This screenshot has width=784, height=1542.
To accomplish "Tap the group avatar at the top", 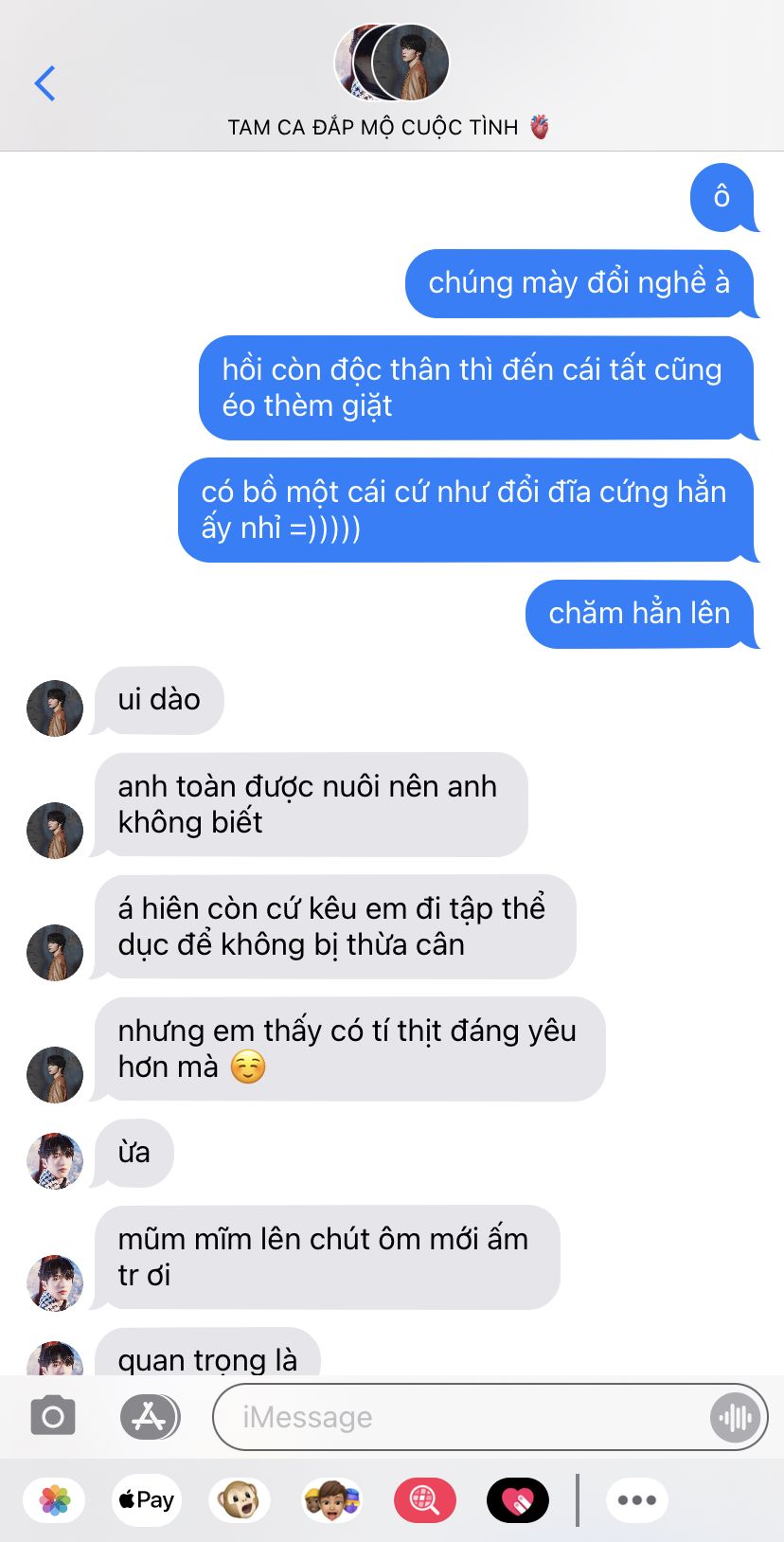I will [392, 63].
